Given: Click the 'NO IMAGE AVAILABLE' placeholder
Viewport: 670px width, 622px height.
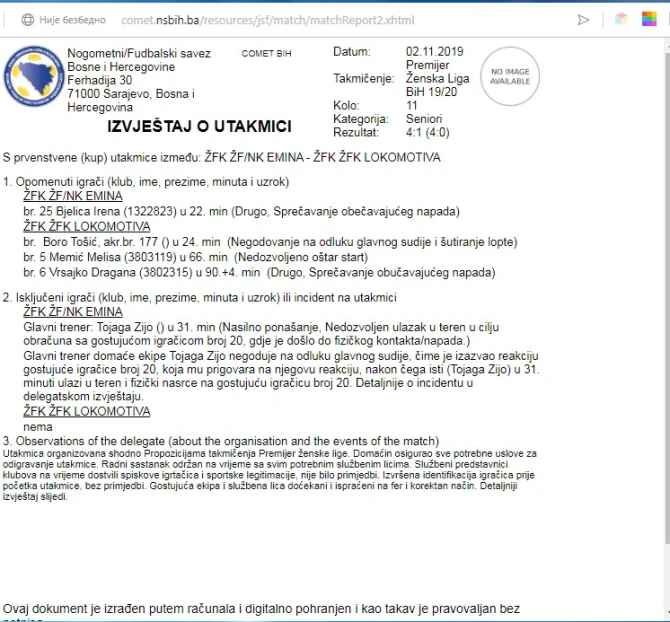Looking at the screenshot, I should coord(510,76).
